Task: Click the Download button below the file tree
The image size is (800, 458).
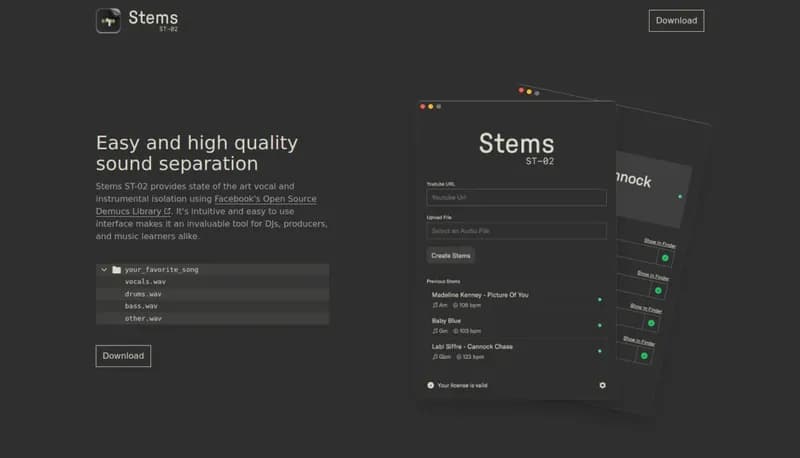Action: click(x=123, y=356)
